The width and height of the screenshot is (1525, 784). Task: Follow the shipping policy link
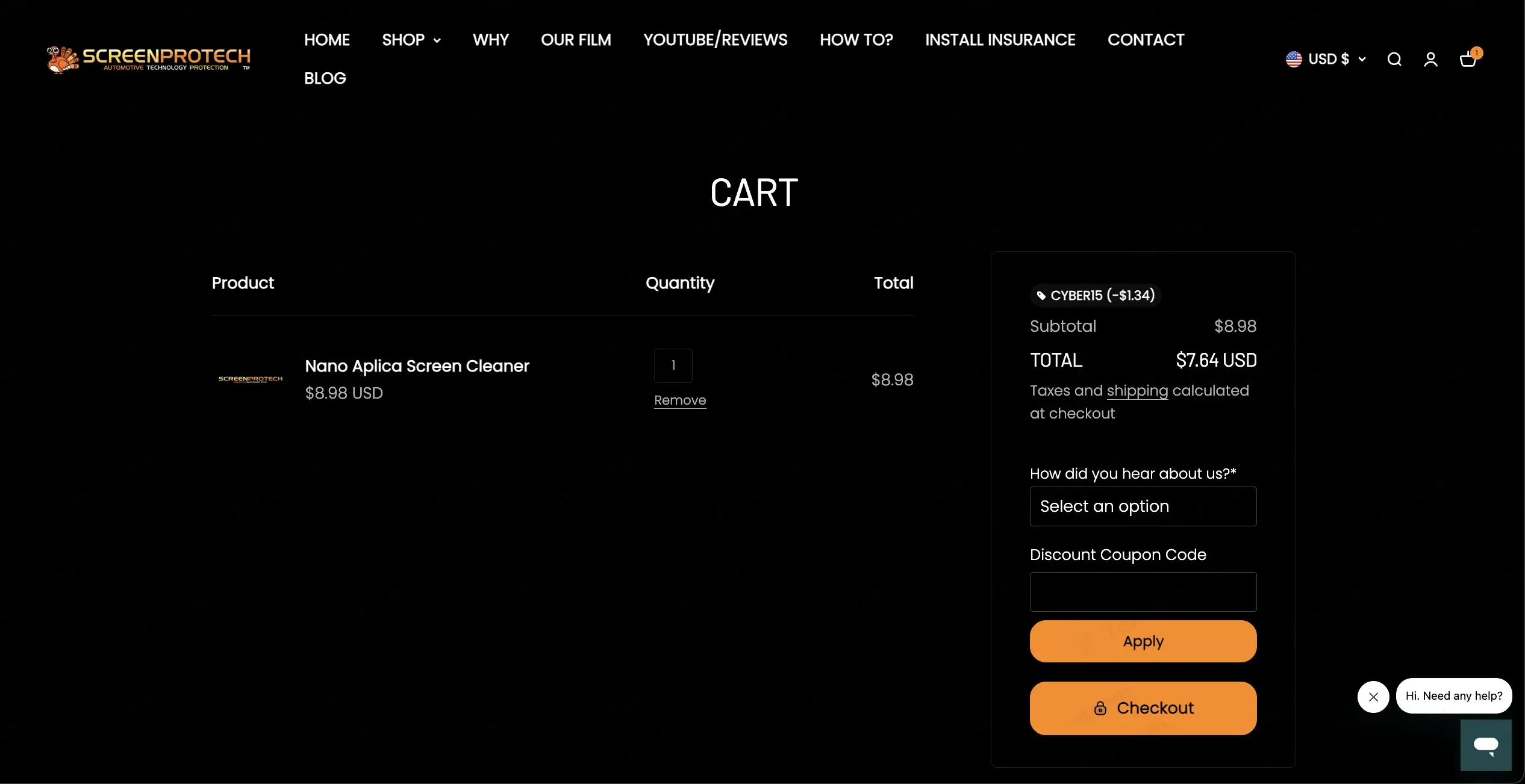click(1137, 391)
